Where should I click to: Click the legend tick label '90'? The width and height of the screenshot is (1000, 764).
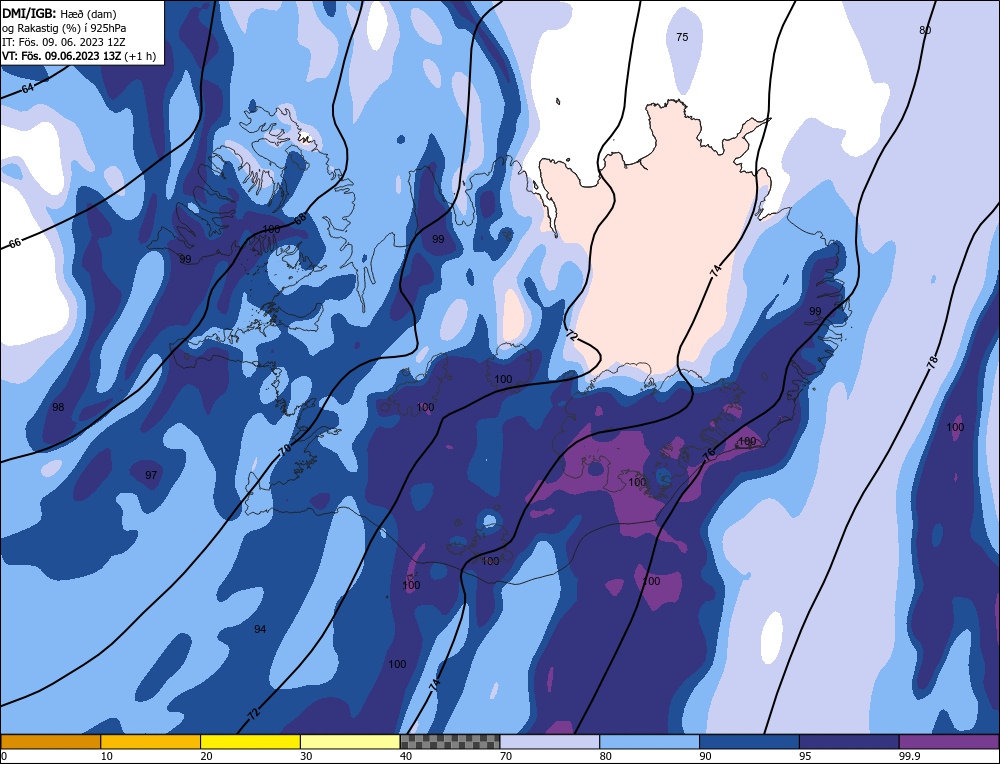(x=705, y=756)
